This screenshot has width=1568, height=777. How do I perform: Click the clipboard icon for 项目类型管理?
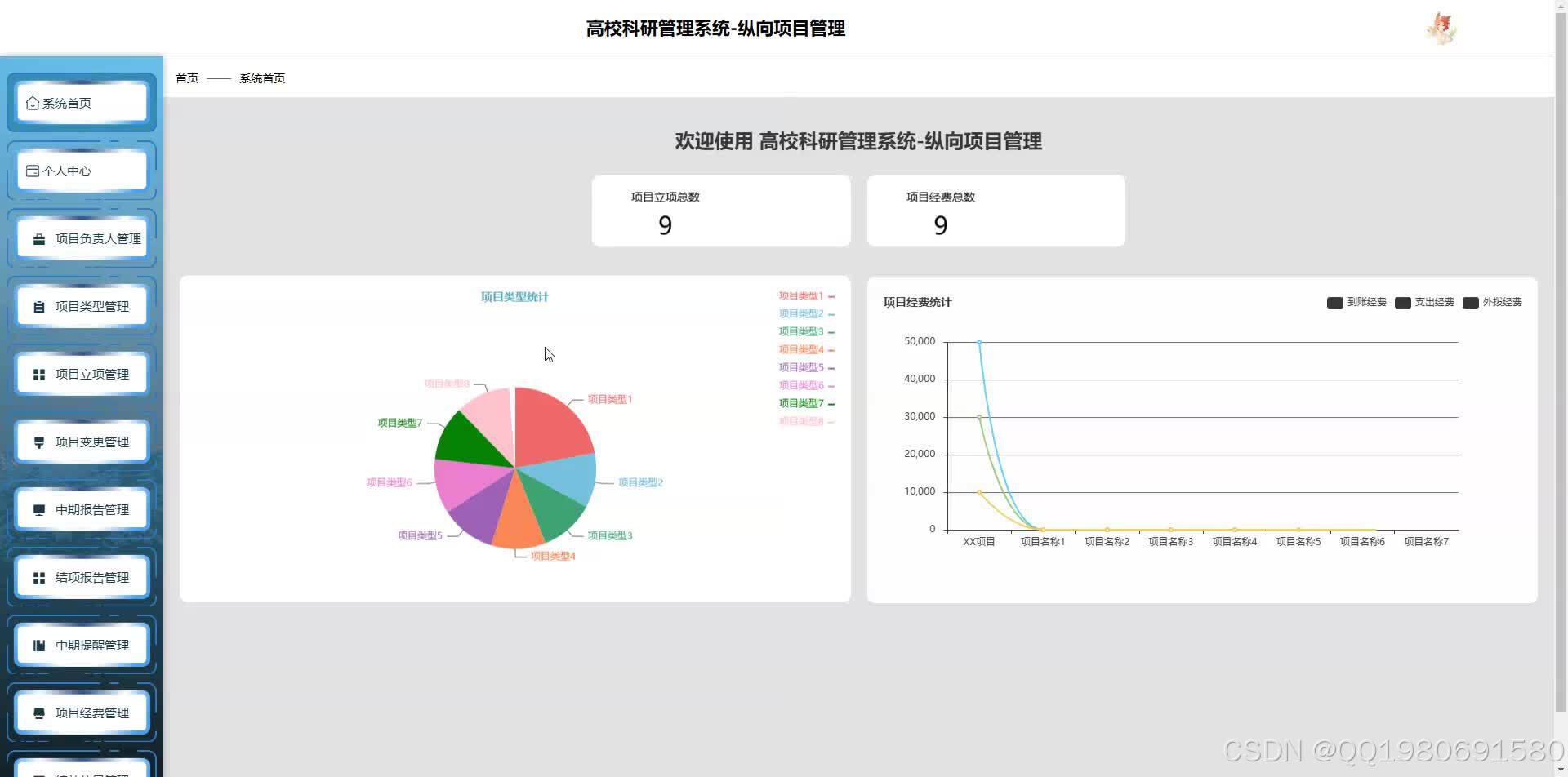pyautogui.click(x=38, y=307)
